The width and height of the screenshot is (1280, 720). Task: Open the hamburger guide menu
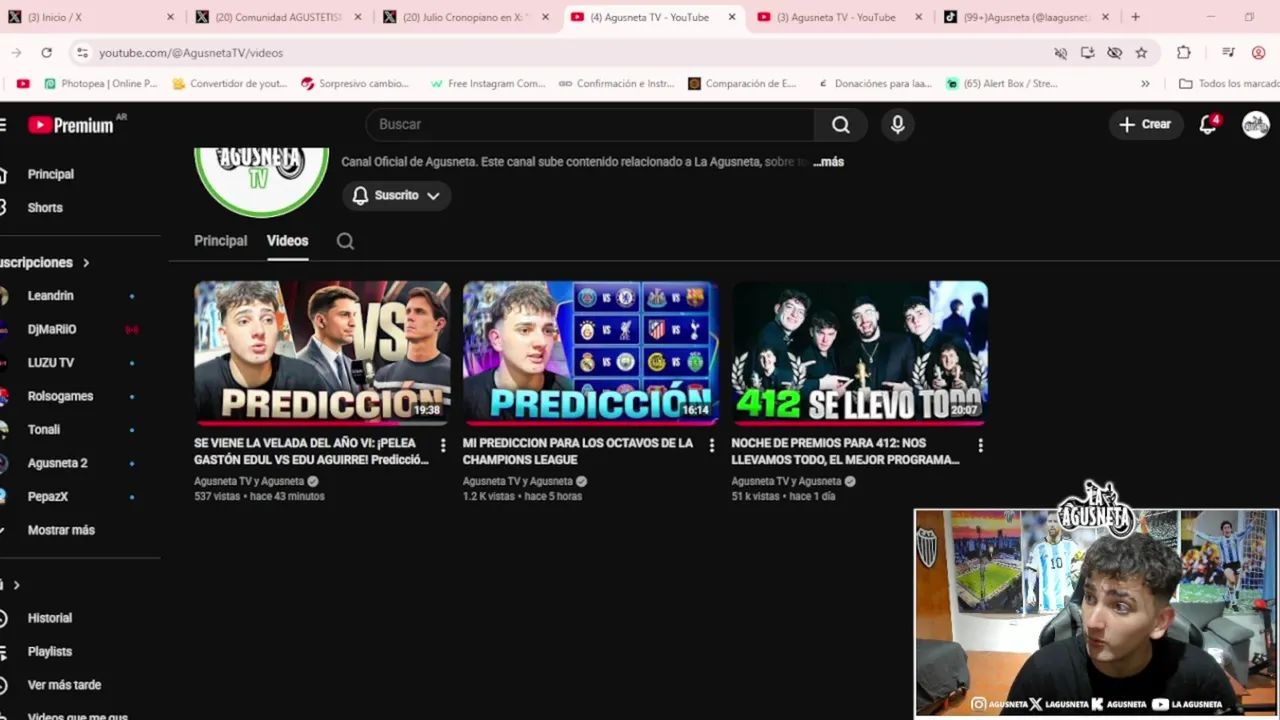(4, 125)
